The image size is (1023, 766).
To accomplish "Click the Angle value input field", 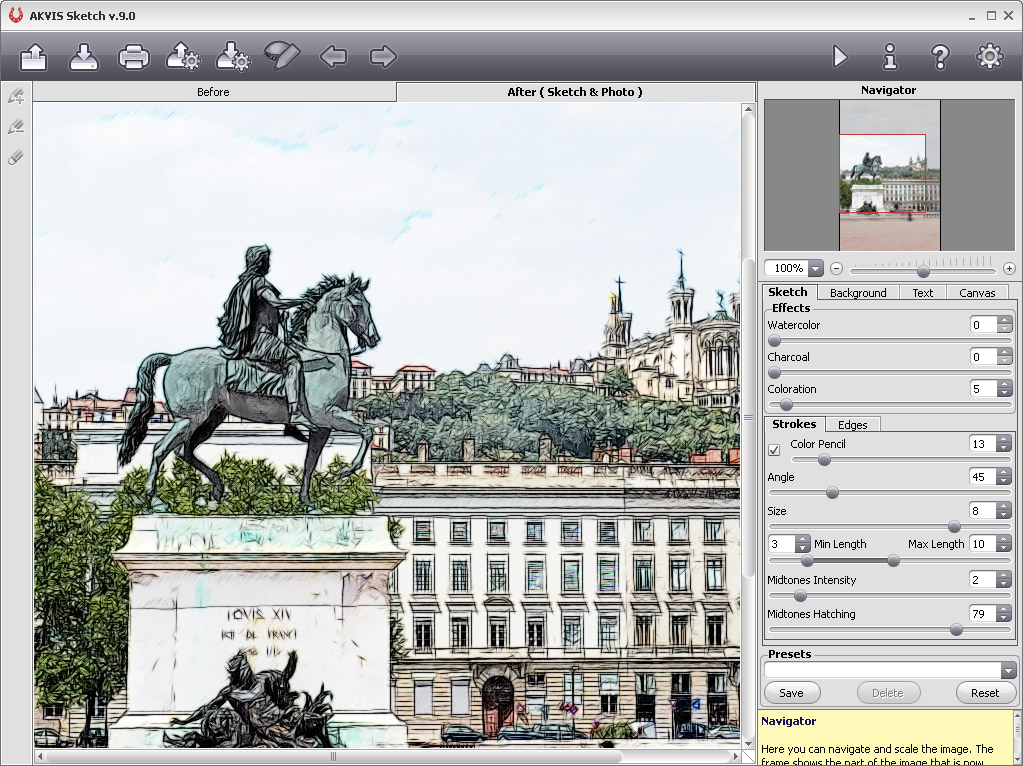I will point(980,477).
